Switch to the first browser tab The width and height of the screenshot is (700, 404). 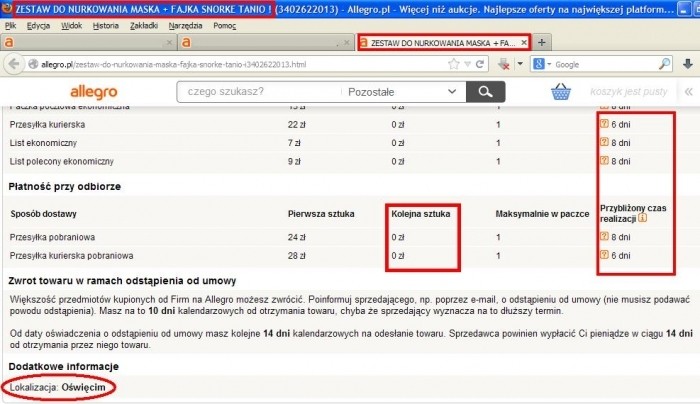click(x=88, y=42)
